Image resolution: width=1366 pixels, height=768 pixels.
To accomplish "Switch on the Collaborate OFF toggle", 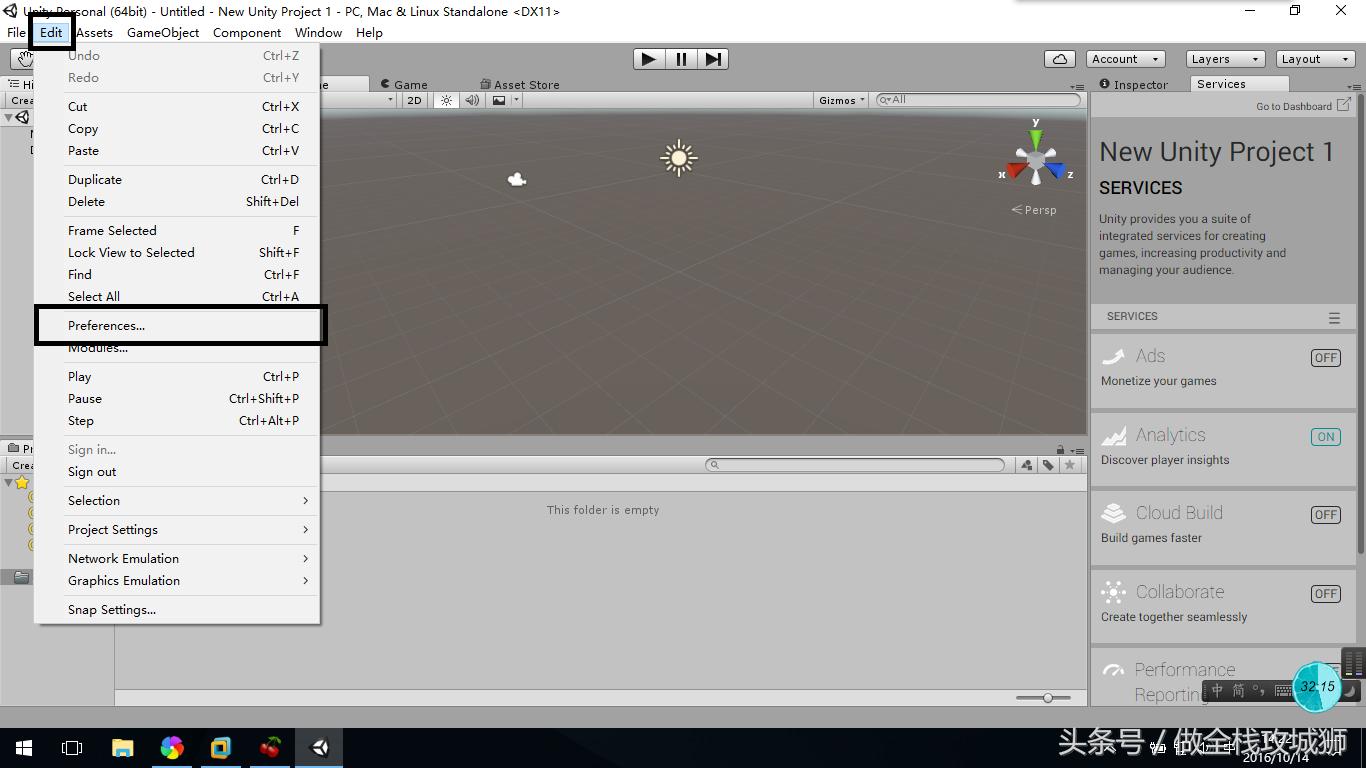I will tap(1325, 593).
